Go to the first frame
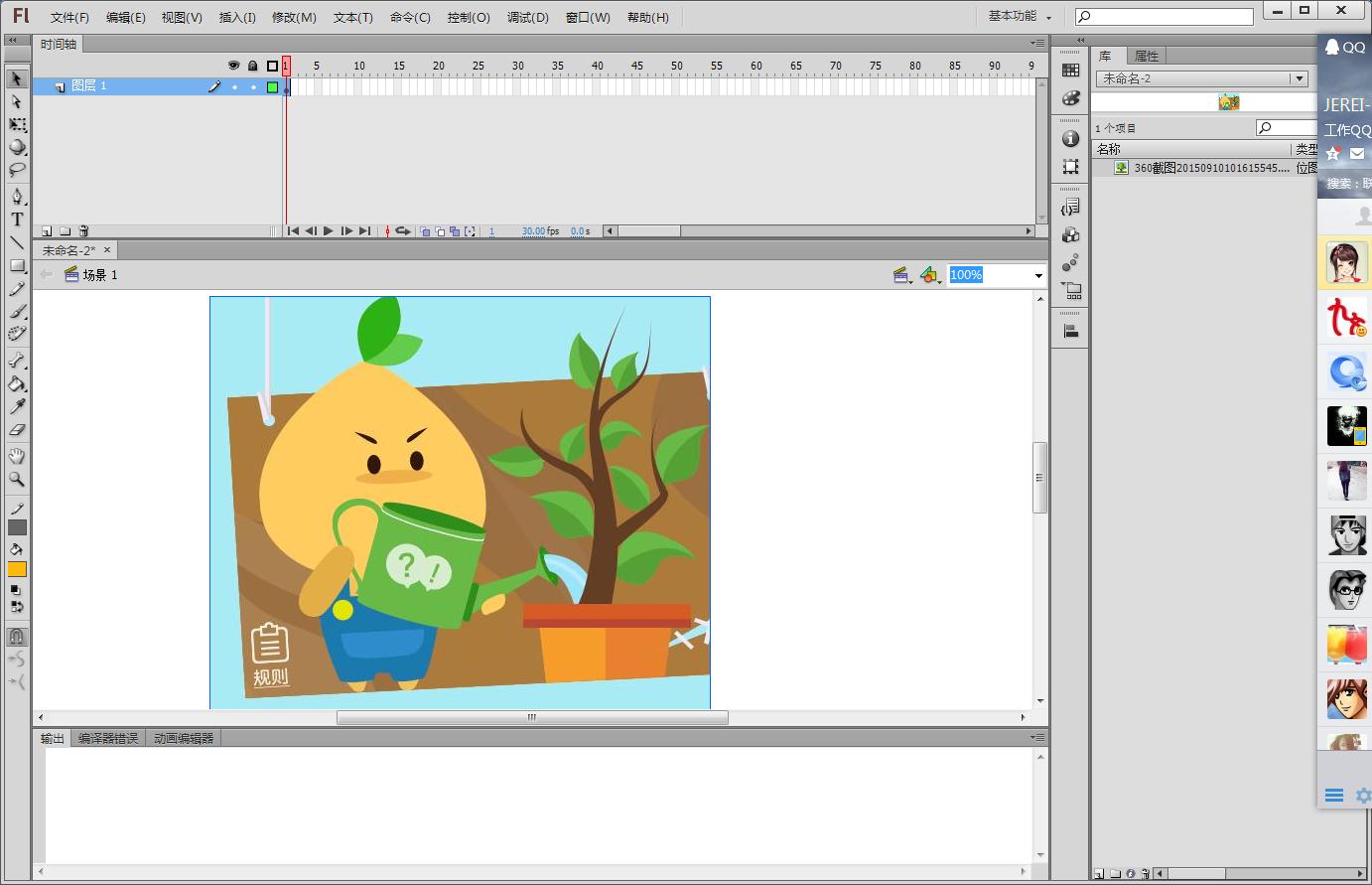Image resolution: width=1372 pixels, height=885 pixels. pyautogui.click(x=293, y=231)
